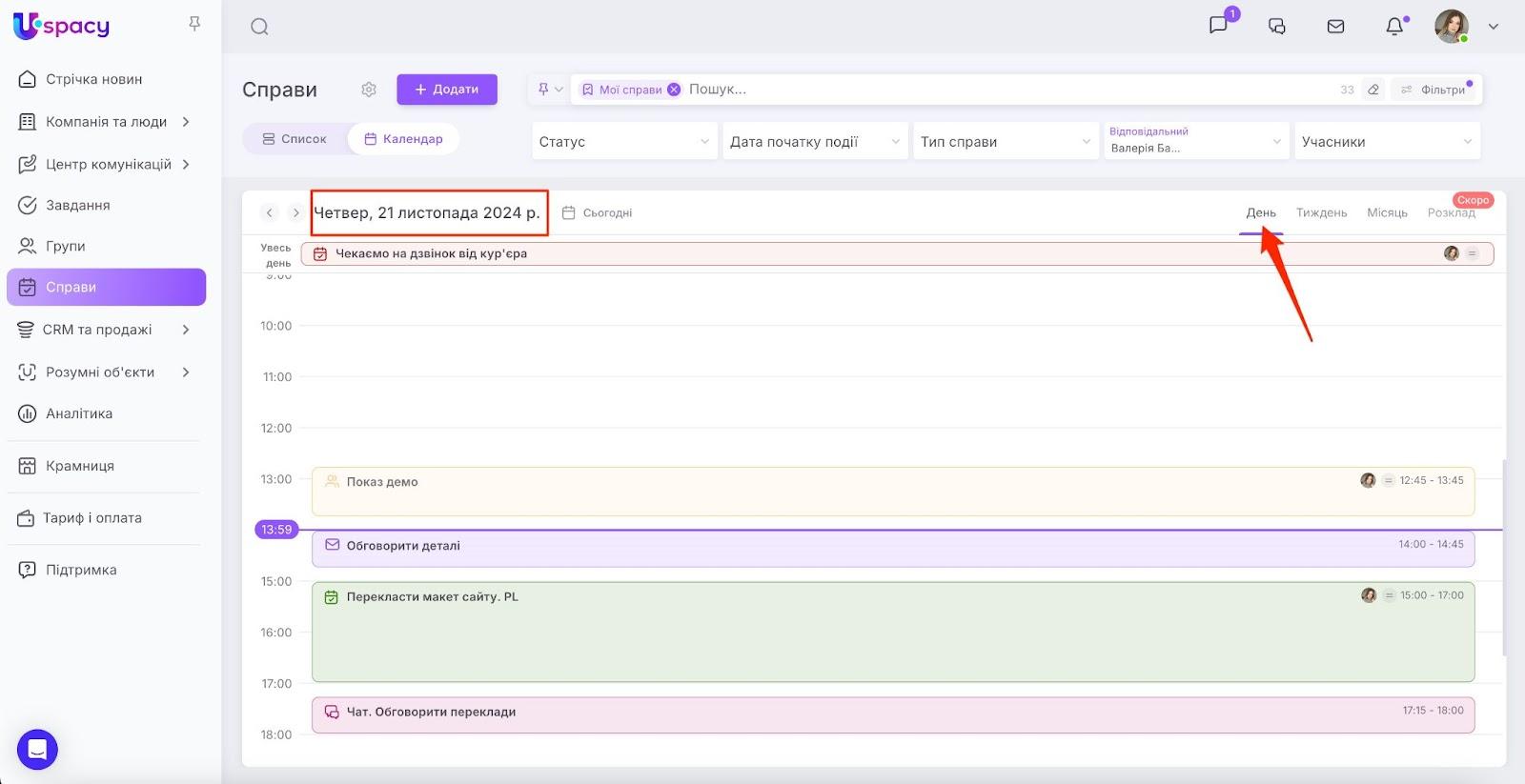Open the Тип справи dropdown

[1005, 142]
